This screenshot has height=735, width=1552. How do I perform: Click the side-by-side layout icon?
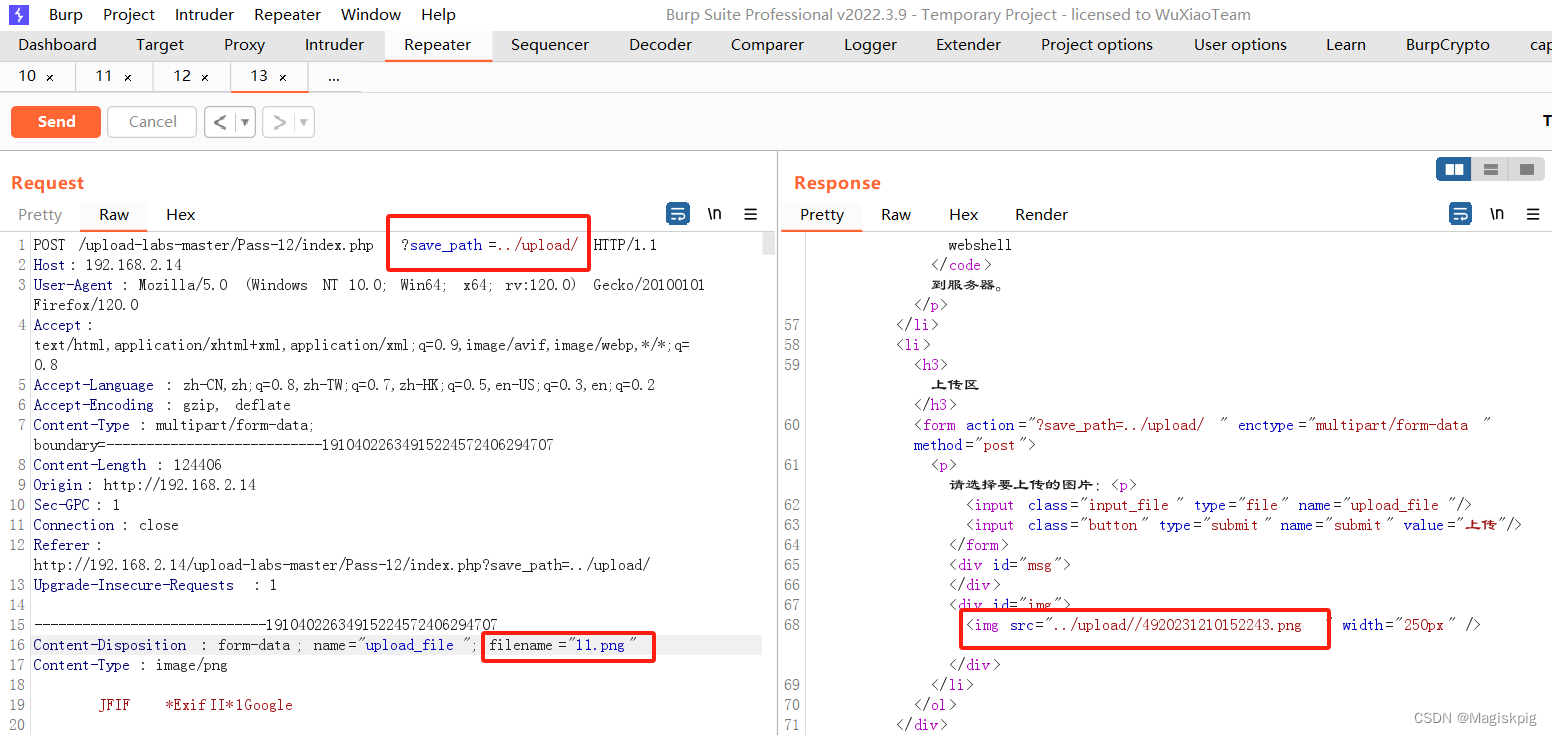tap(1453, 168)
